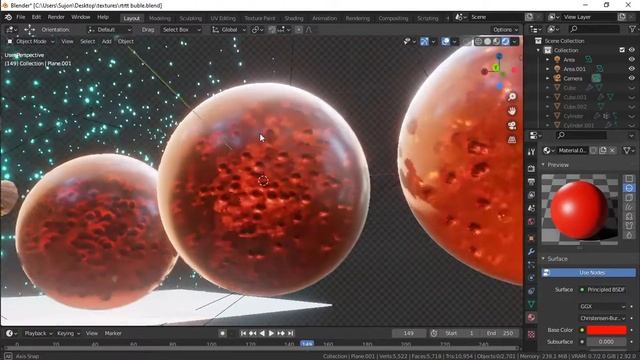Open the Window menu

[x=80, y=17]
